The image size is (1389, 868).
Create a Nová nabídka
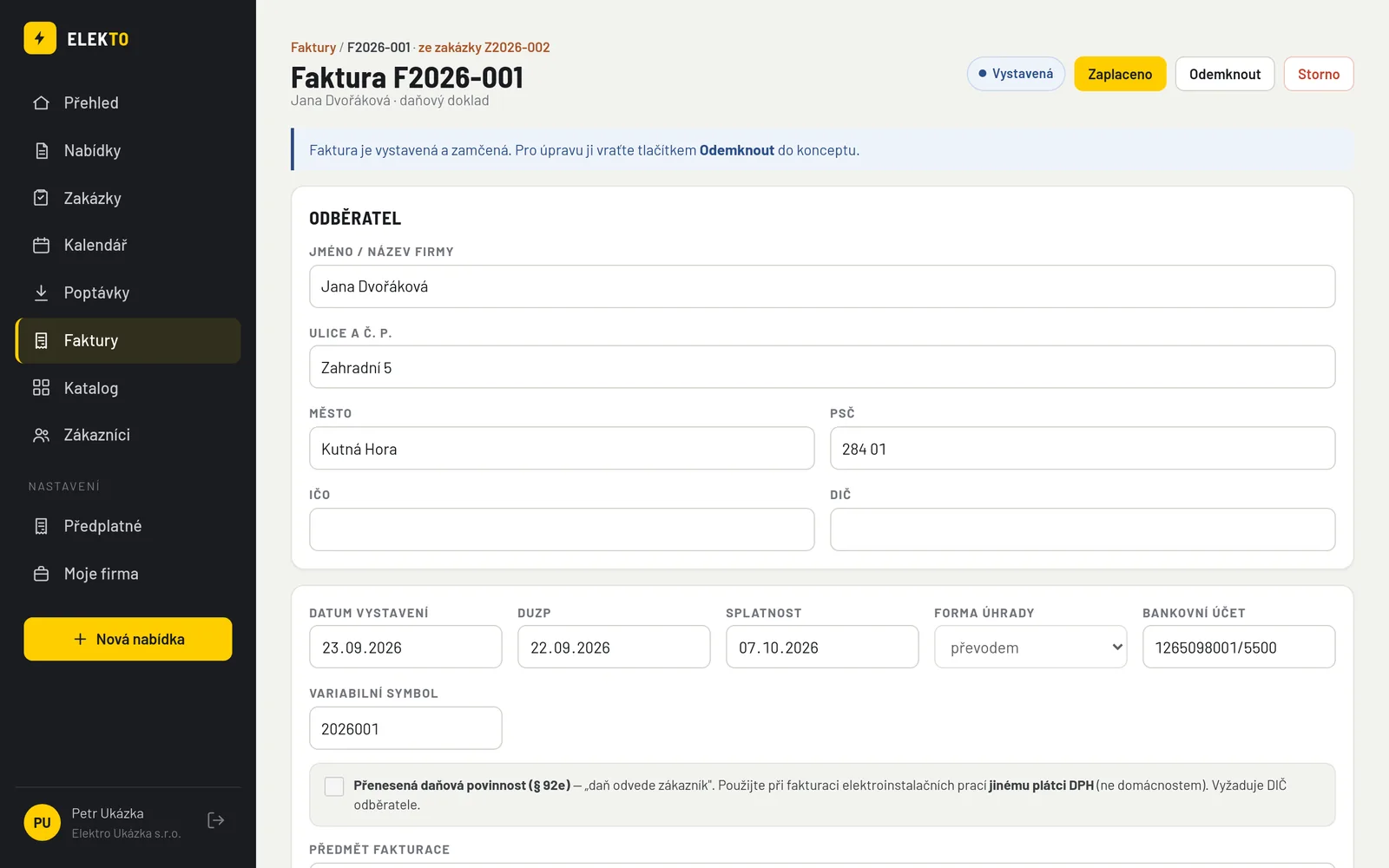pos(128,639)
